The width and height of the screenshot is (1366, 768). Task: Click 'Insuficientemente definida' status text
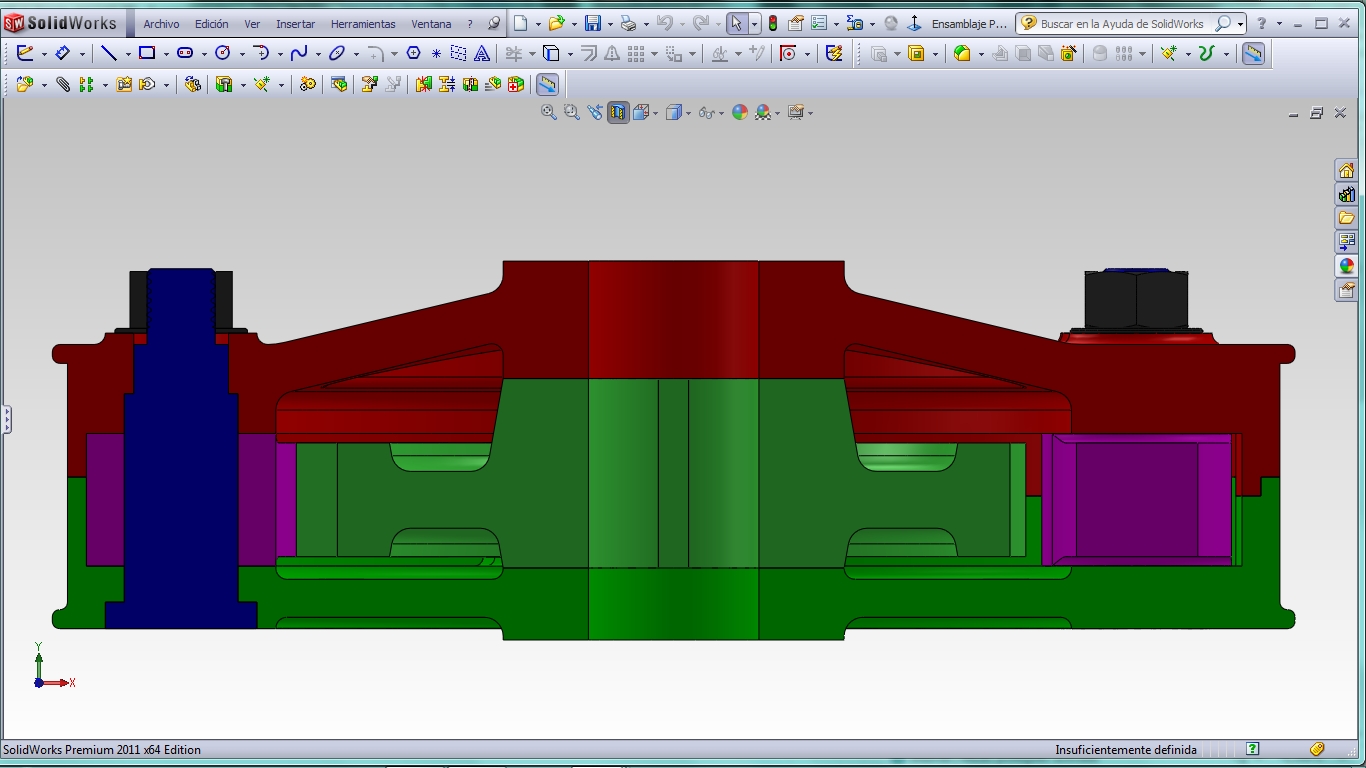(x=1125, y=749)
